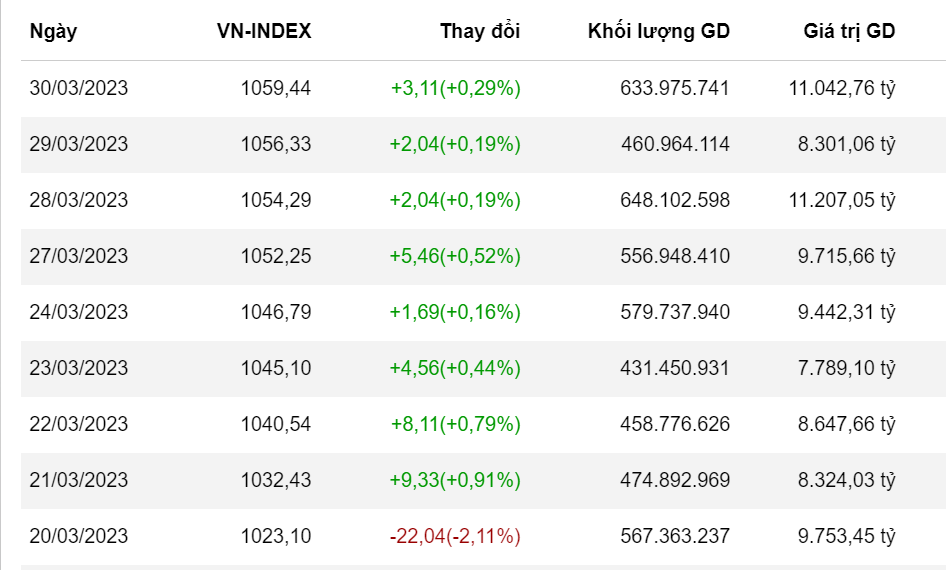Select the date 20/03/2023
Image resolution: width=946 pixels, height=570 pixels.
78,536
